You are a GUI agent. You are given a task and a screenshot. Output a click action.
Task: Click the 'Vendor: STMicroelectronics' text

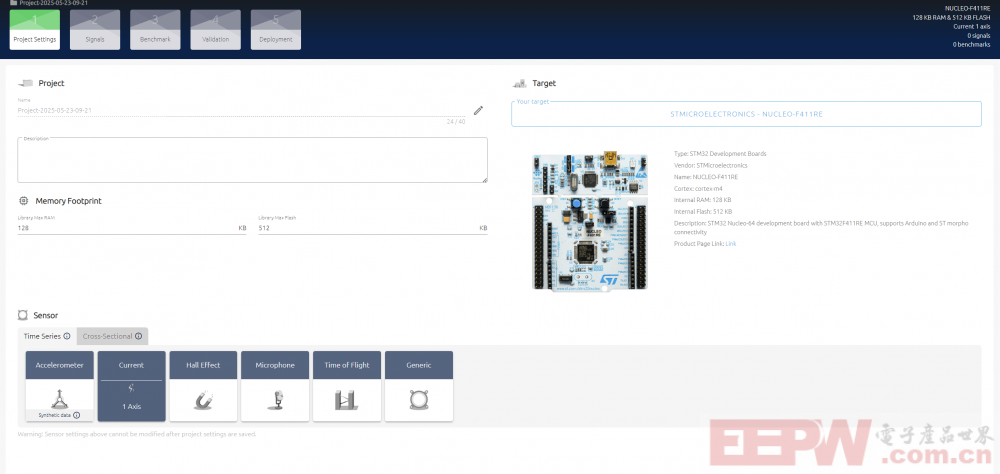(710, 165)
